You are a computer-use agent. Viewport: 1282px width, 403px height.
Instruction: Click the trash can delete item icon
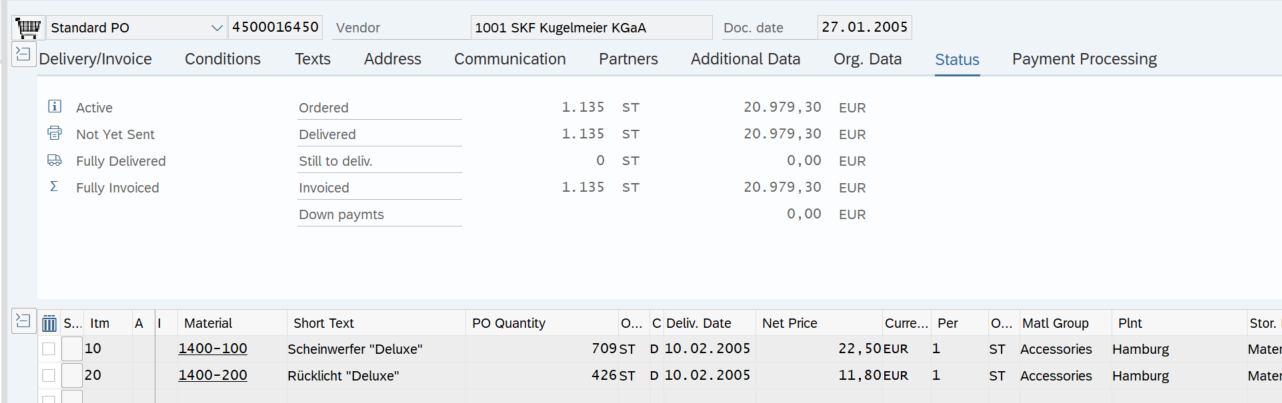point(50,323)
